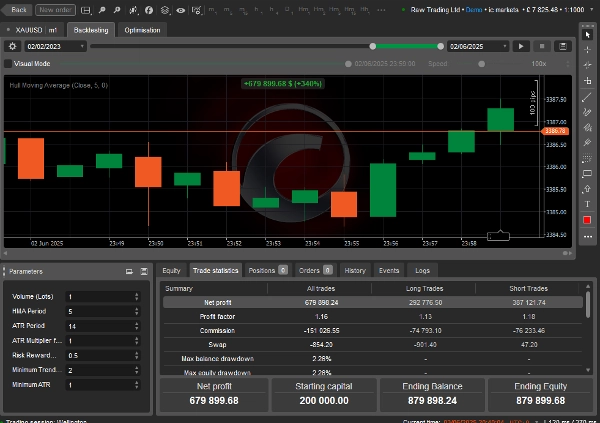Viewport: 600px width, 423px height.
Task: Open the indicators icon in top toolbar
Action: (x=133, y=10)
